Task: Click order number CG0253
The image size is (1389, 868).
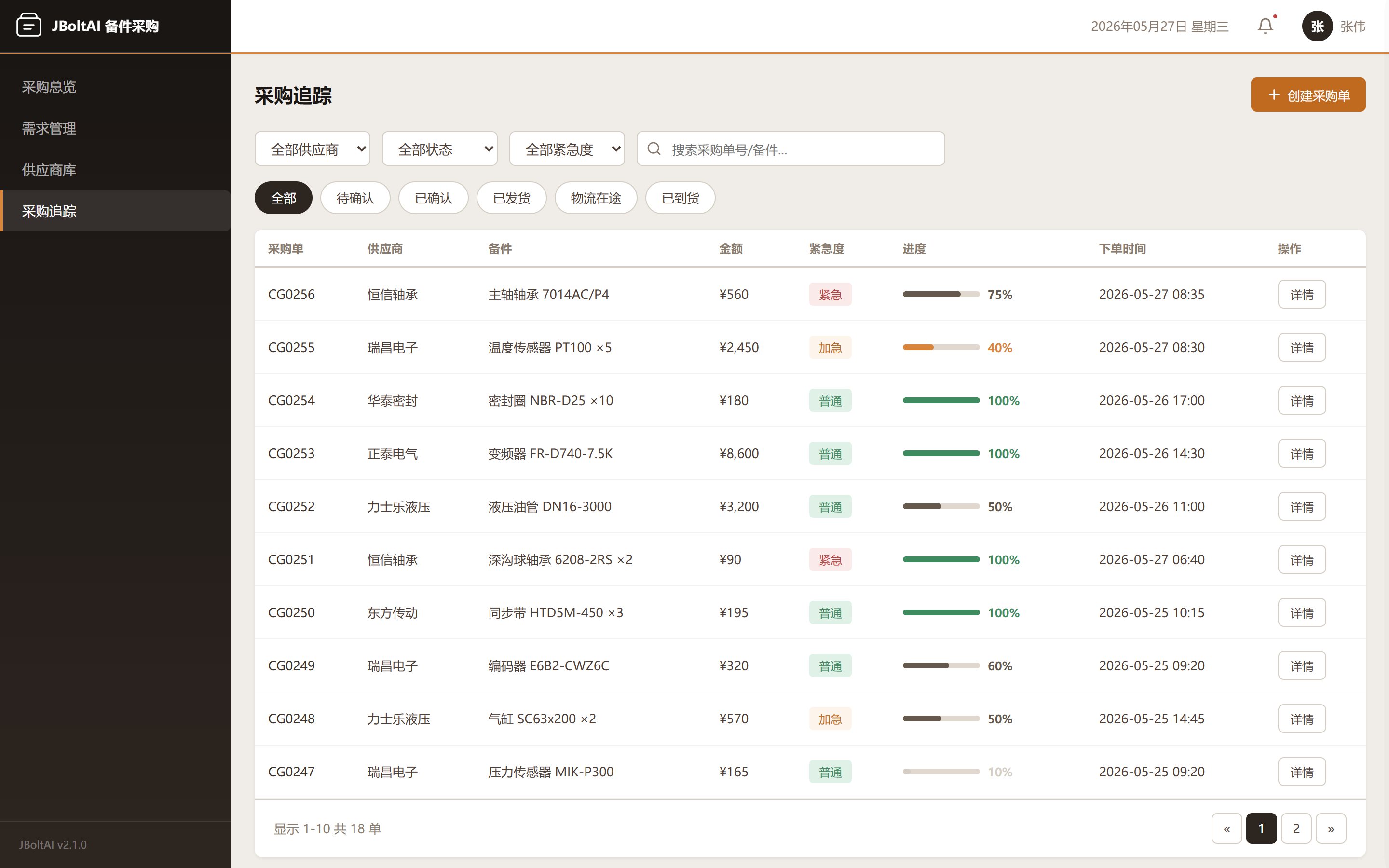Action: coord(291,453)
